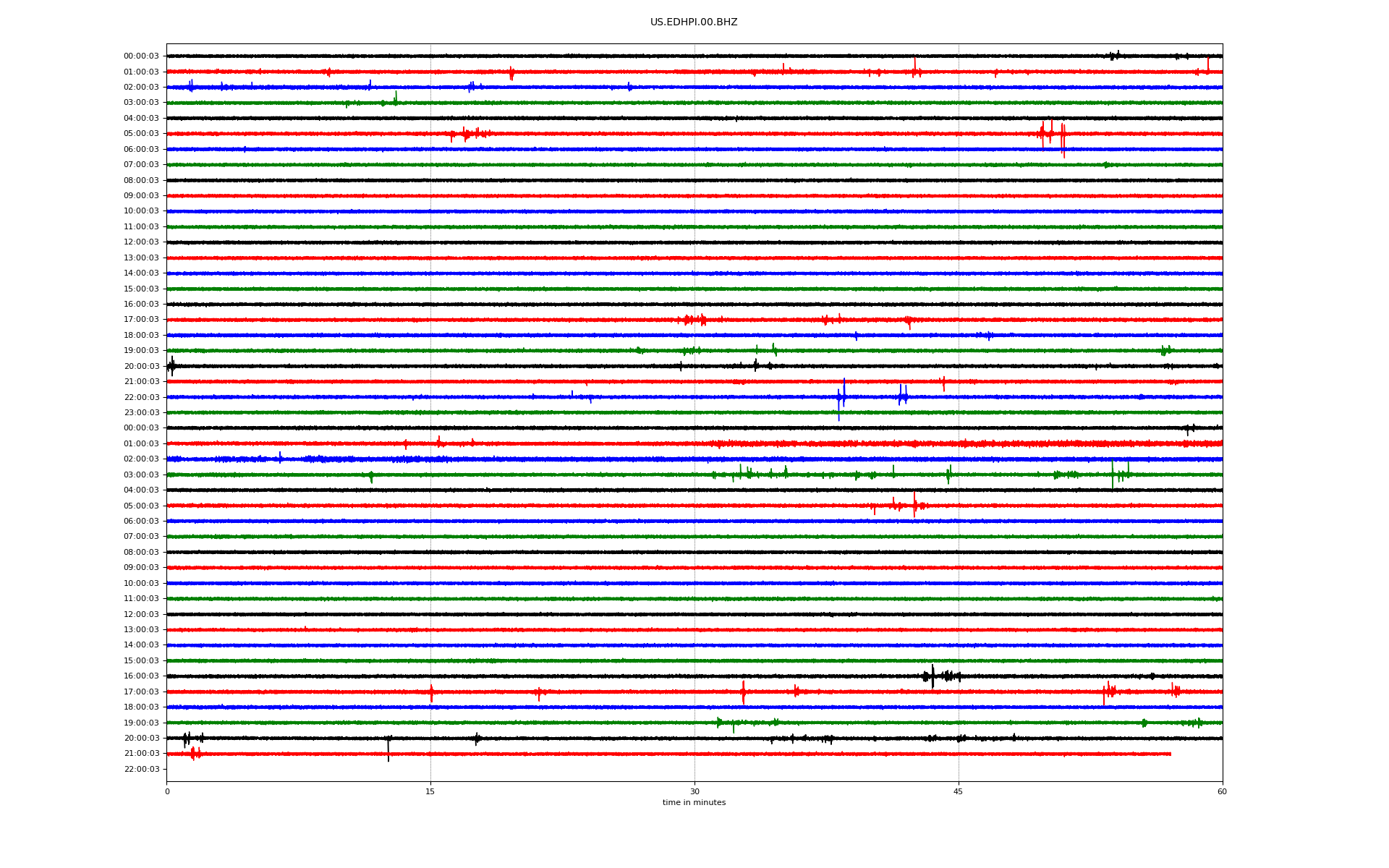Click the plot title US.EDHPI.00.BHZ
Image resolution: width=1389 pixels, height=868 pixels.
click(x=694, y=22)
